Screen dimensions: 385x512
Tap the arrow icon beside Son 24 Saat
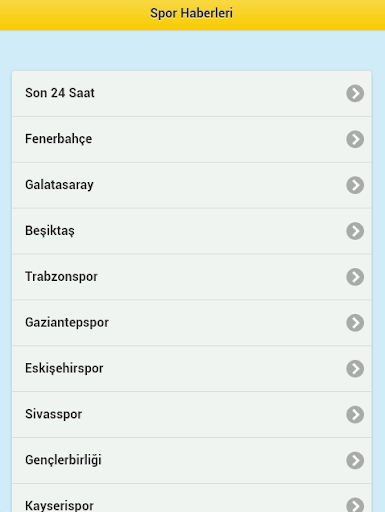pos(355,93)
